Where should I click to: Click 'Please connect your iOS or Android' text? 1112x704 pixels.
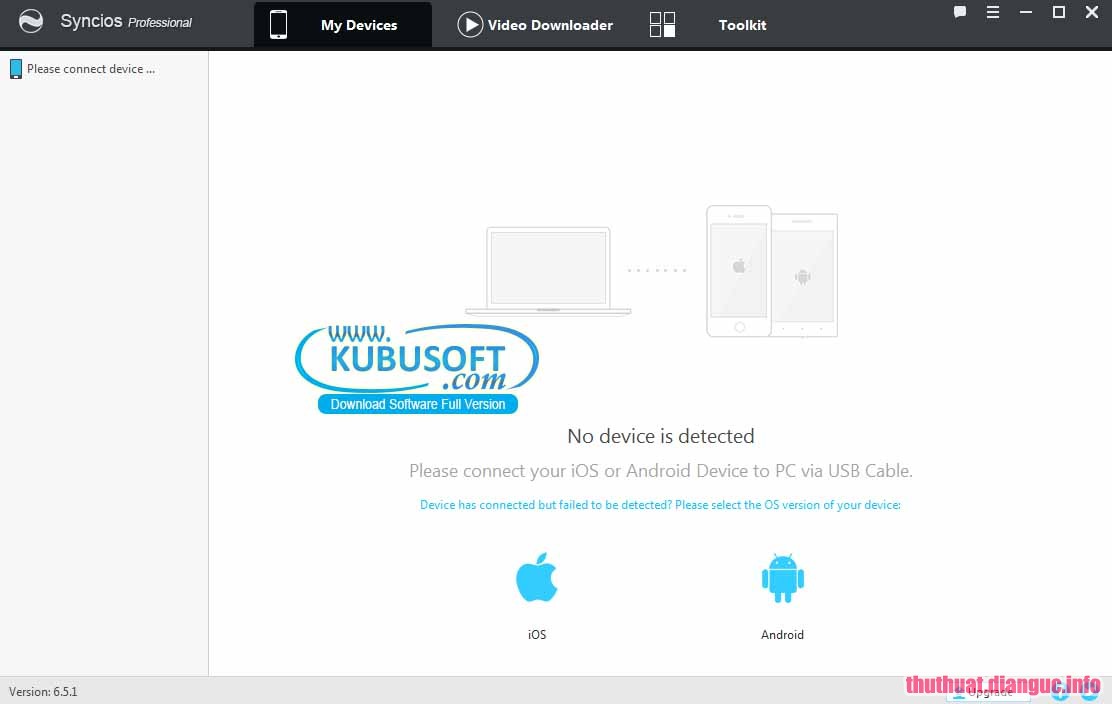660,471
